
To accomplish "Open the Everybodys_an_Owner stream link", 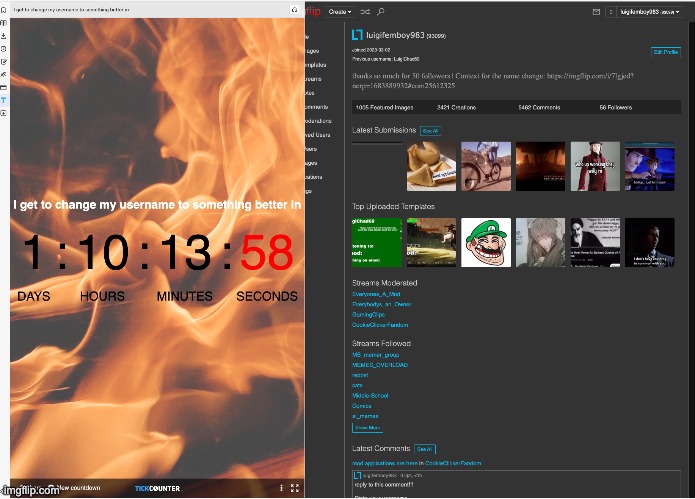I will tap(382, 304).
